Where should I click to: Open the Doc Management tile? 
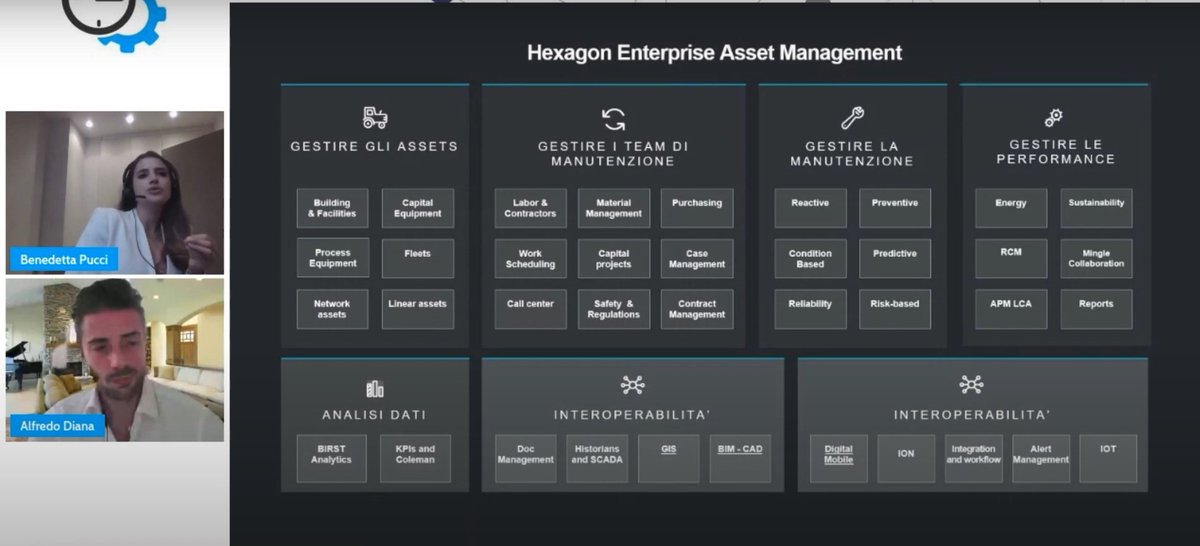(x=526, y=459)
